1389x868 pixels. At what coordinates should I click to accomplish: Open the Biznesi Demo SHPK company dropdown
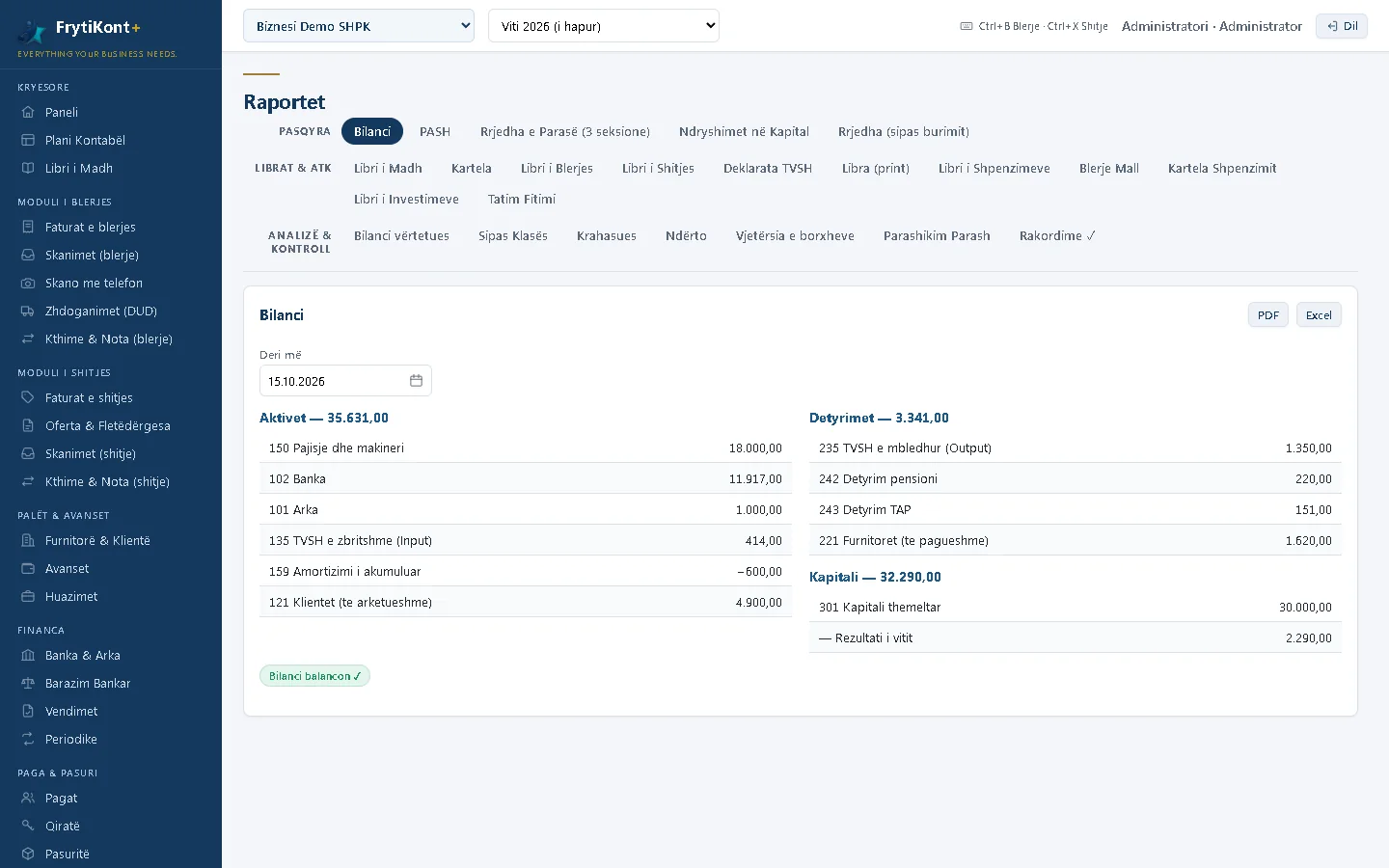[x=359, y=26]
